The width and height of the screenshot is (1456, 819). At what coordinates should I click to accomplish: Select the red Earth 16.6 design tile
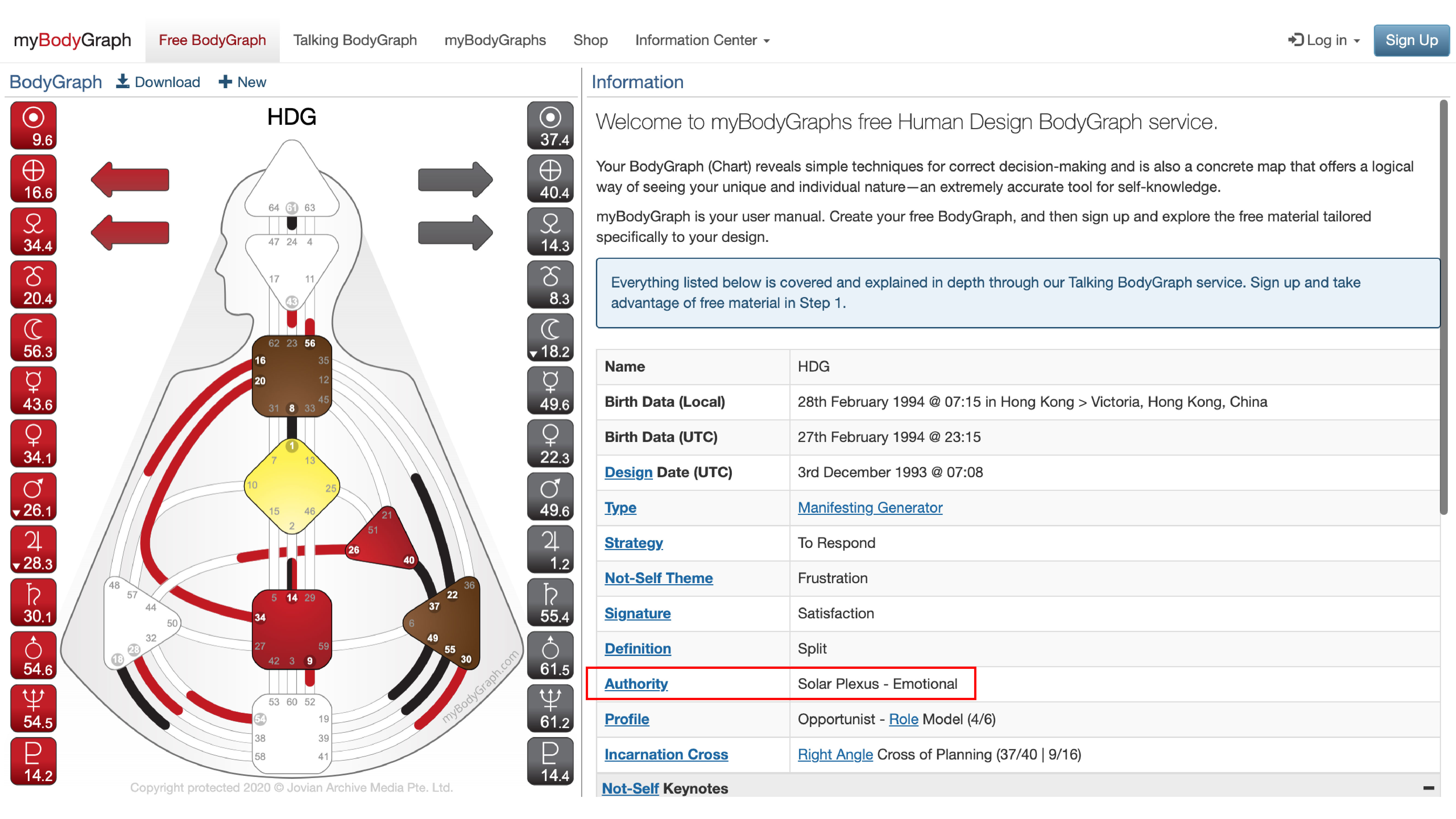tap(33, 179)
